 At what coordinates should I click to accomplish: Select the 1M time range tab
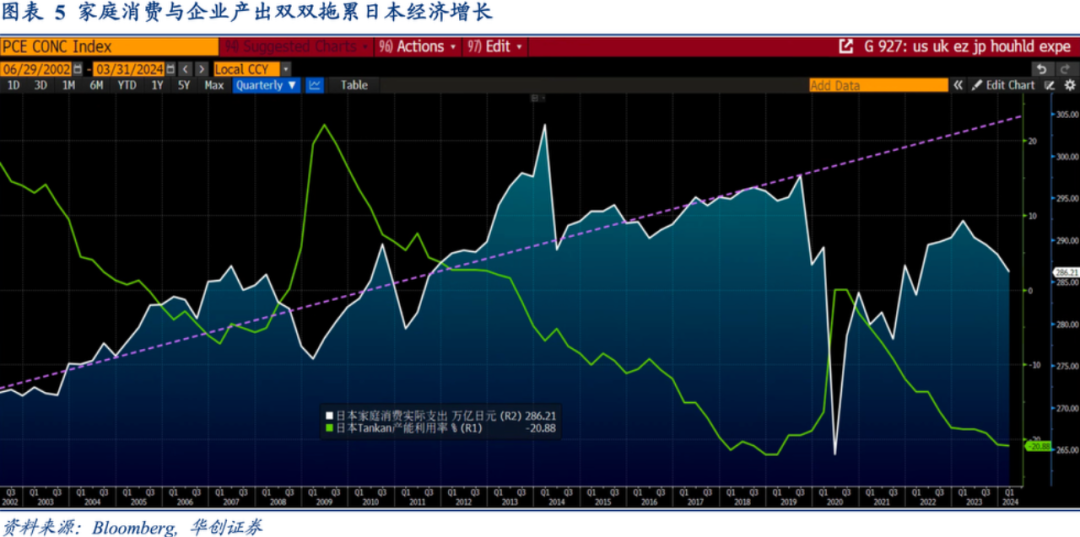pyautogui.click(x=69, y=85)
